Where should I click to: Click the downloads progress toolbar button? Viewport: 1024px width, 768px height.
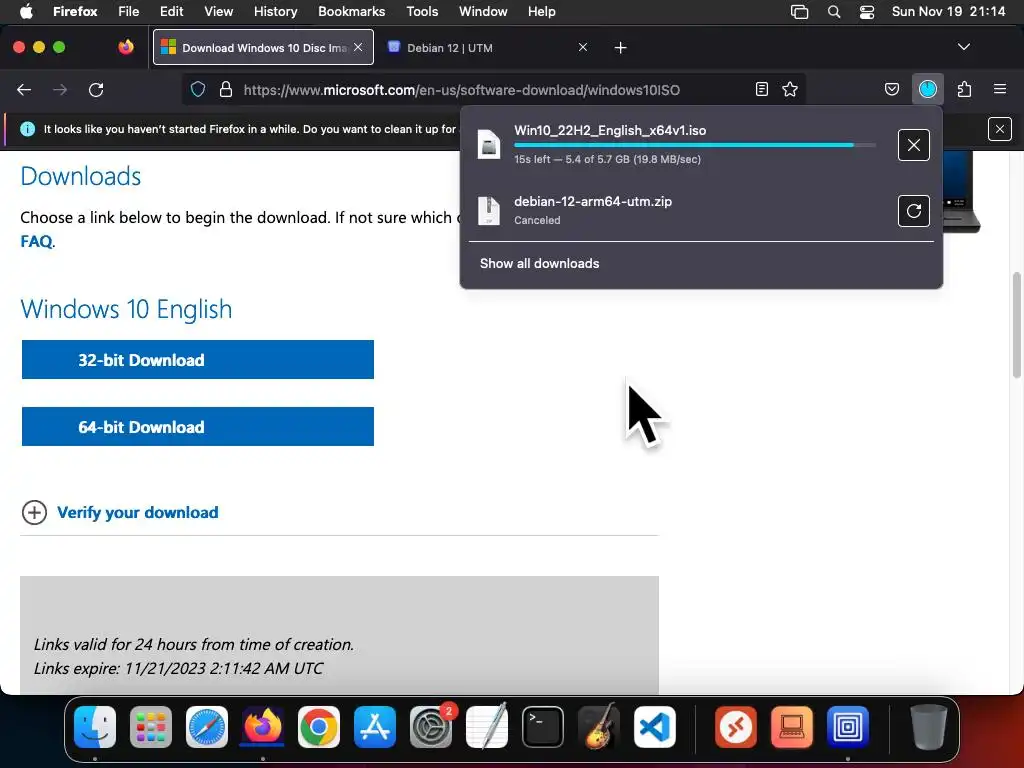click(928, 89)
